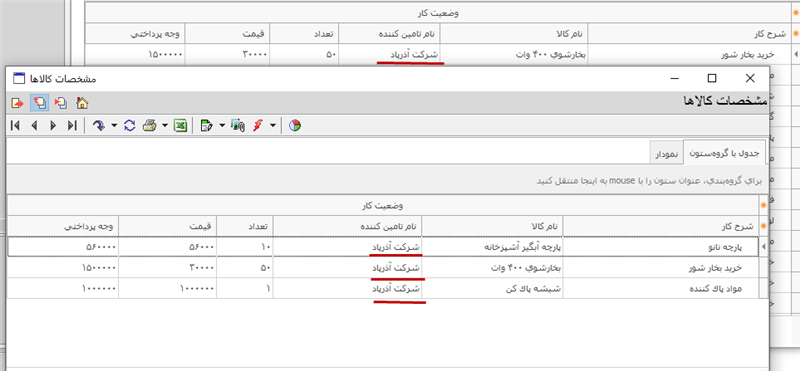Screen dimensions: 800x371
Task: Click the ۱۰۰۰۰۰۰ cell in وجه پرداختی column
Action: (x=64, y=288)
